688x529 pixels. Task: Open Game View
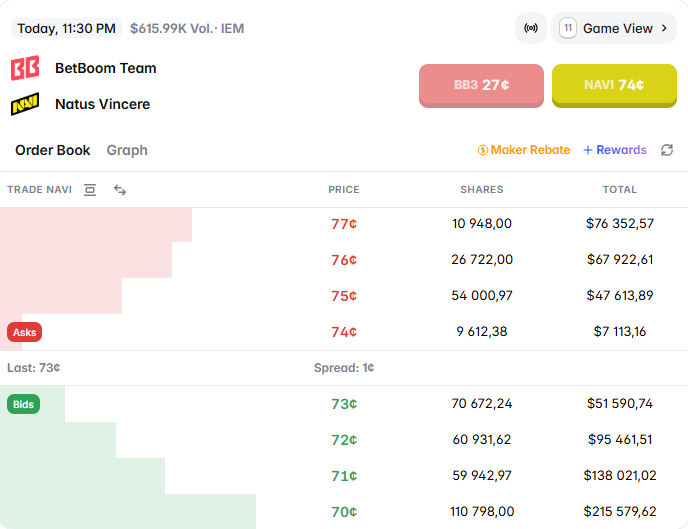pyautogui.click(x=613, y=28)
